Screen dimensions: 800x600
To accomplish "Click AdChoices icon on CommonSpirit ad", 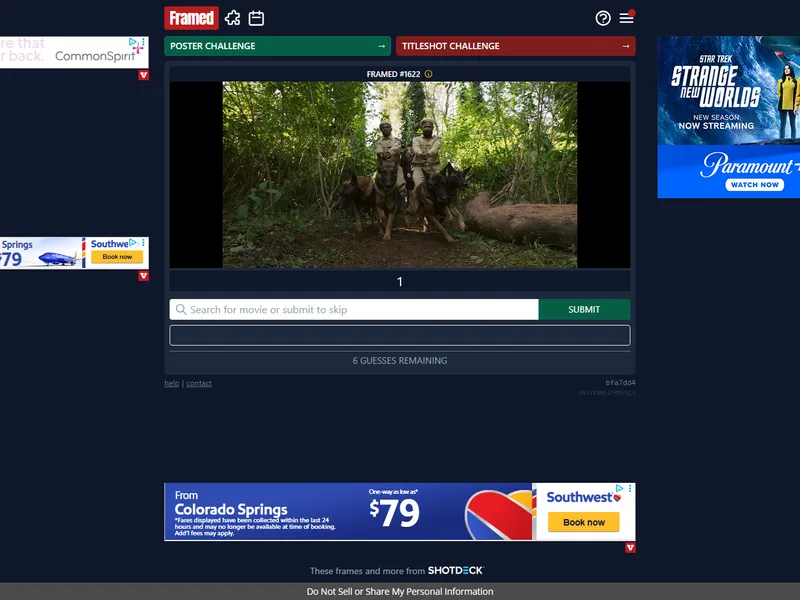I will tap(133, 42).
